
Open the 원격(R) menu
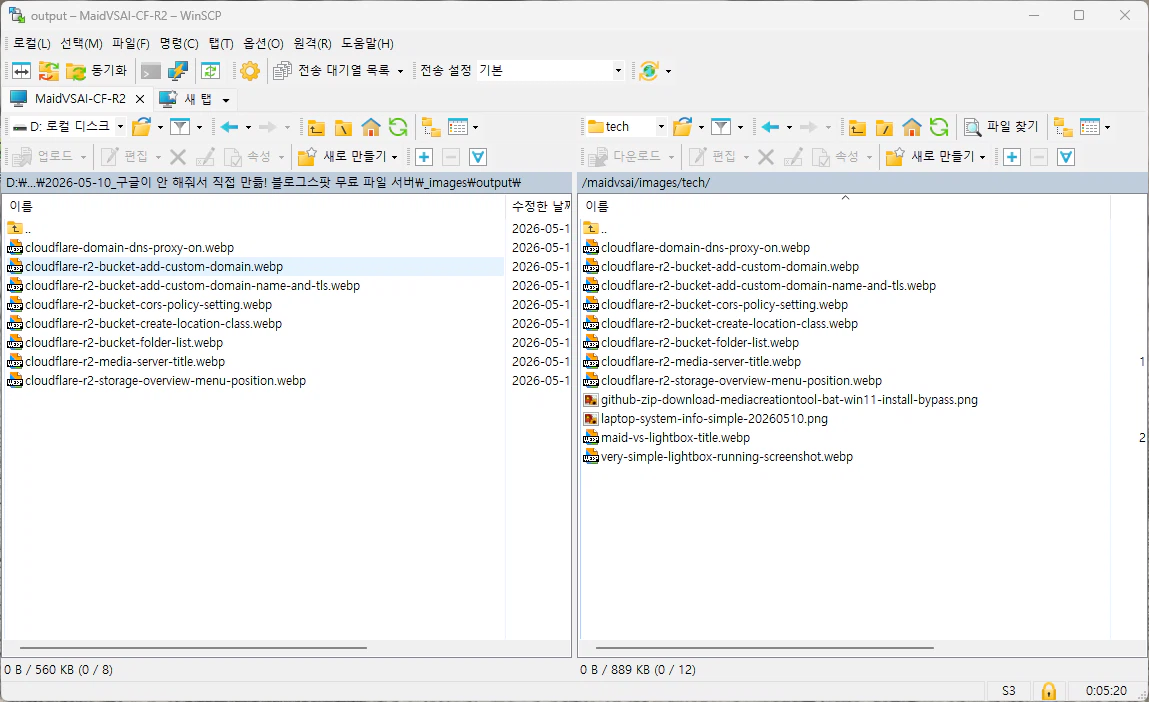(x=312, y=44)
